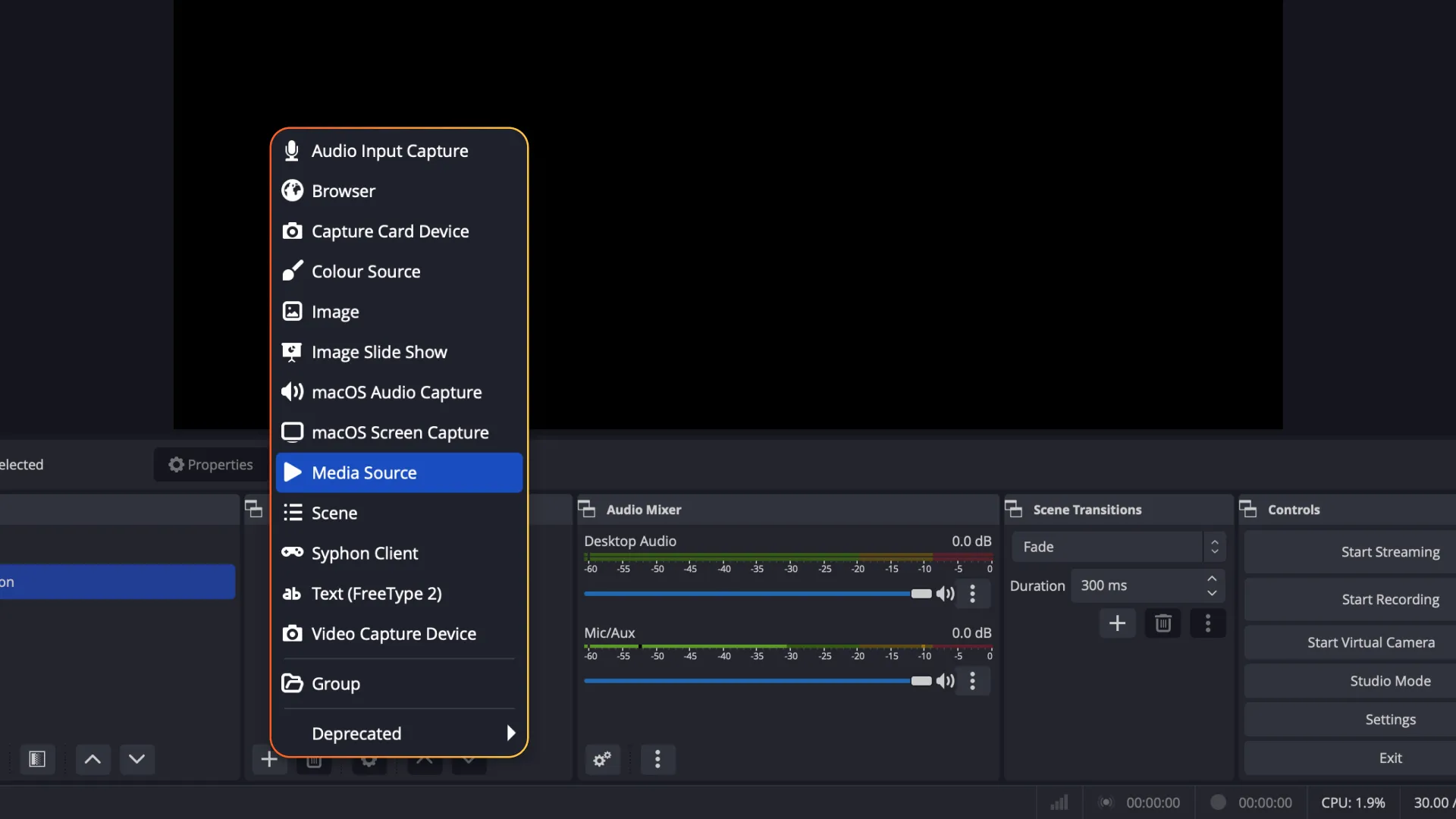The height and width of the screenshot is (819, 1456).
Task: Open Audio Mixer bottom three-dot menu
Action: pyautogui.click(x=657, y=759)
